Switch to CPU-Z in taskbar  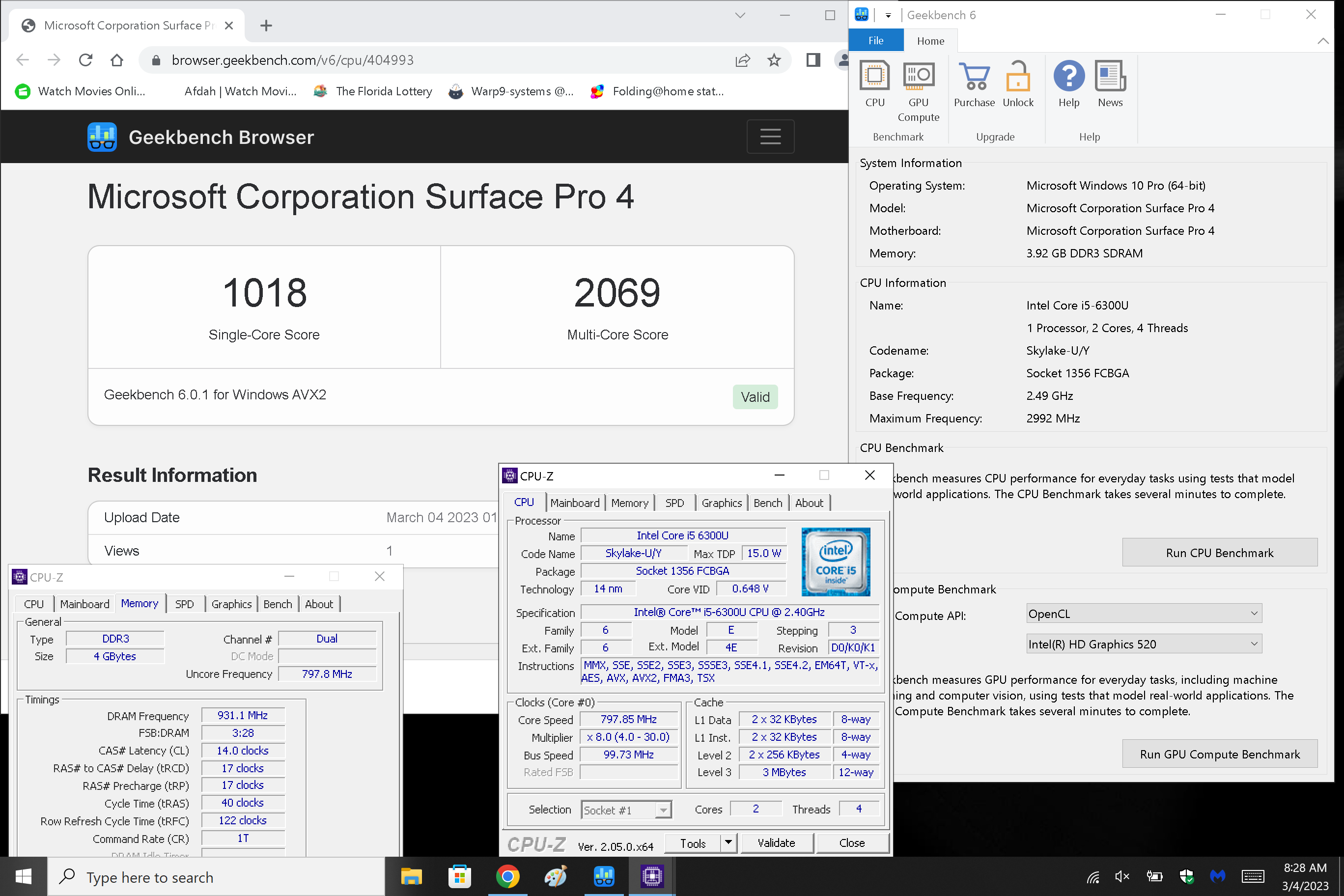652,876
